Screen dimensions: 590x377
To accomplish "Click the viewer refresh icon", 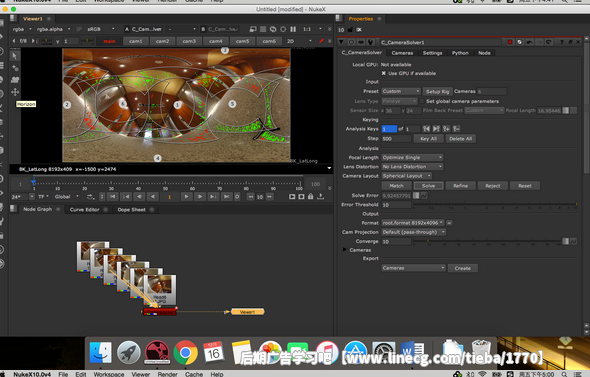I will tap(273, 29).
